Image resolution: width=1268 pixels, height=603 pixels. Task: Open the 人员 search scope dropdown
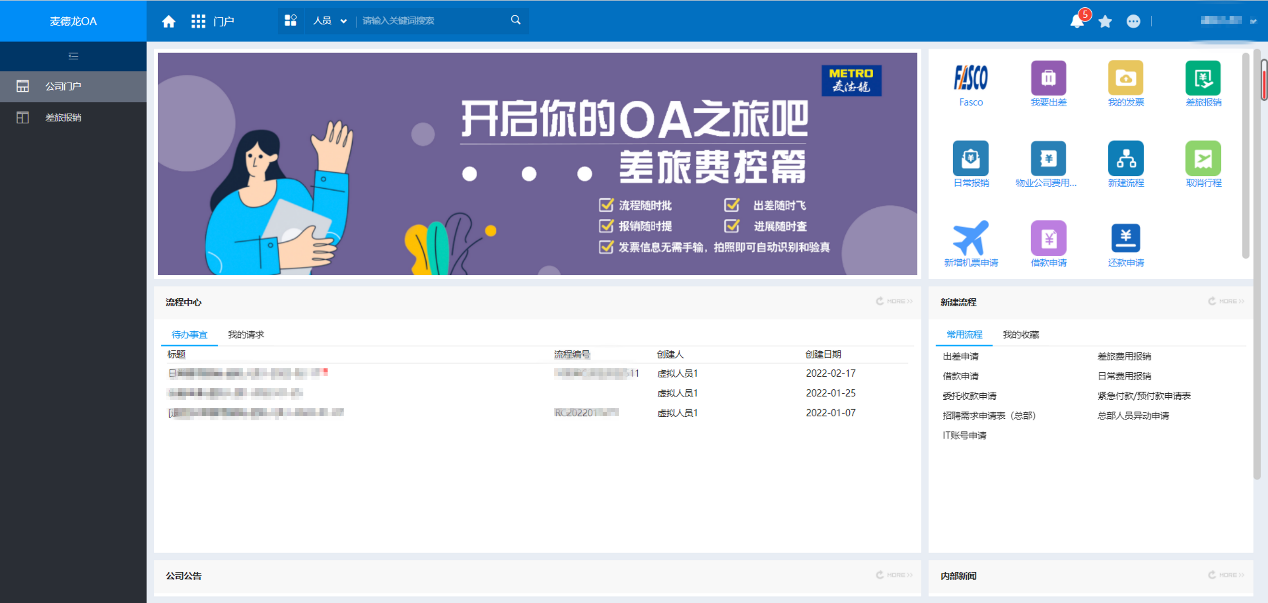(325, 19)
